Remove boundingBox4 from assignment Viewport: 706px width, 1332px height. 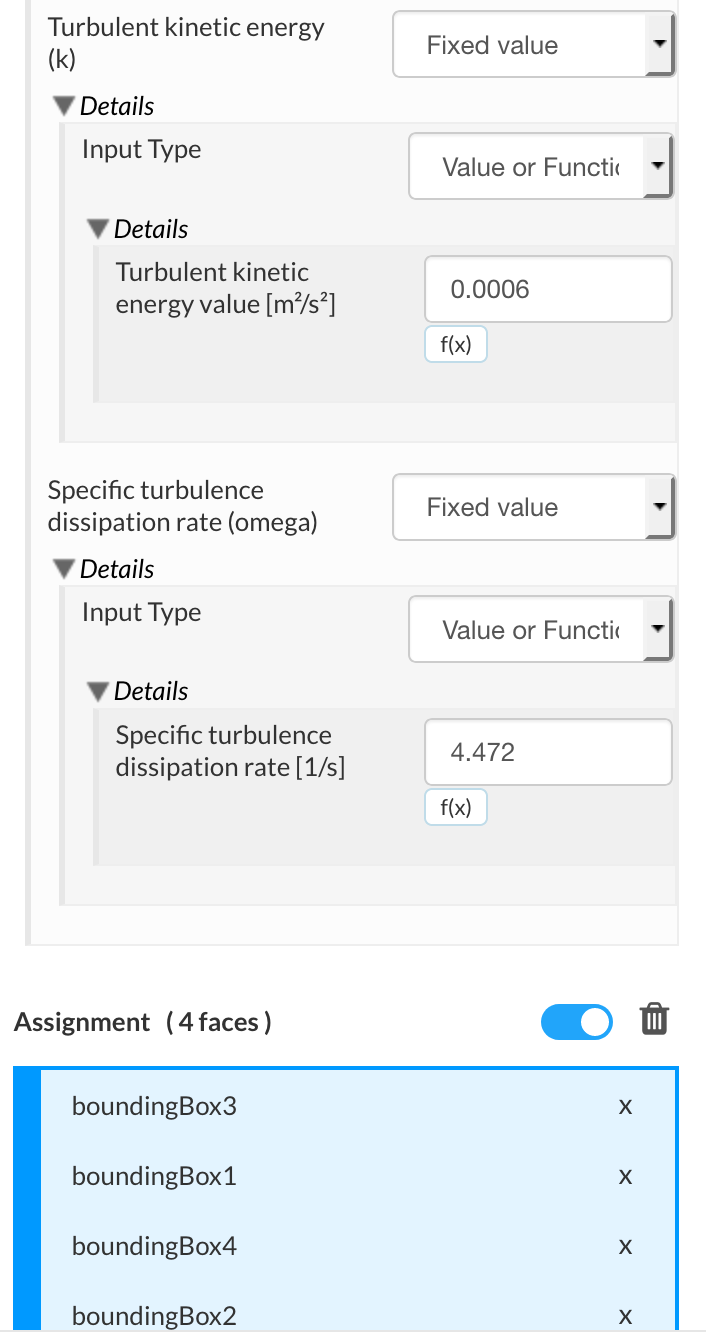(625, 1247)
